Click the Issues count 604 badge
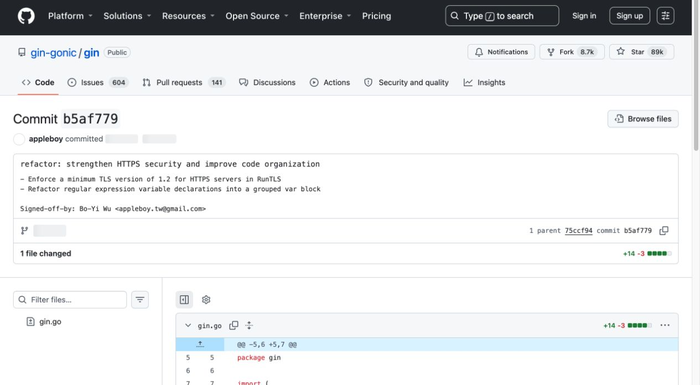 [x=118, y=83]
